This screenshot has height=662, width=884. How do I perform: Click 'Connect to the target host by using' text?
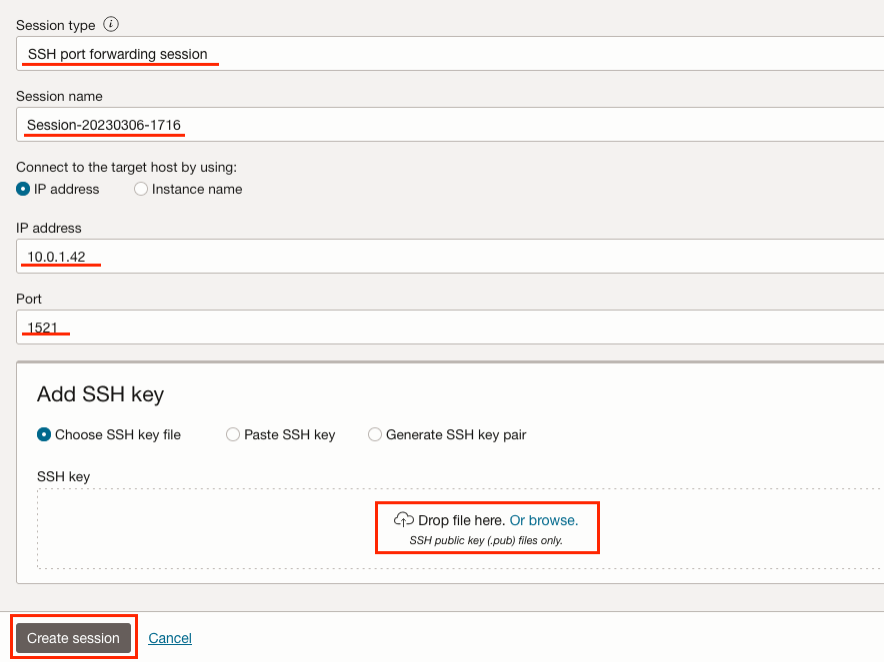[x=126, y=167]
